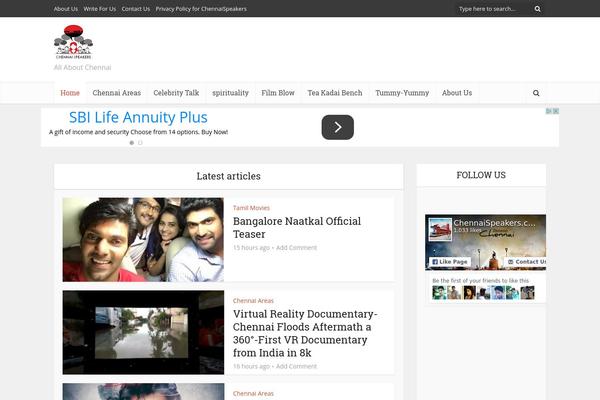Click the Facebook Contact Us button
The height and width of the screenshot is (400, 600).
(x=527, y=262)
